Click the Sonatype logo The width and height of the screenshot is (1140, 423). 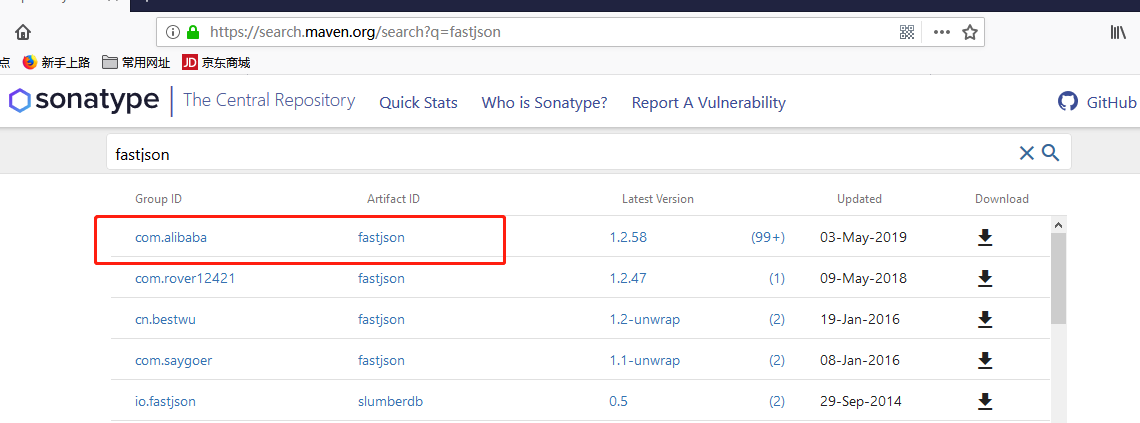click(x=84, y=100)
